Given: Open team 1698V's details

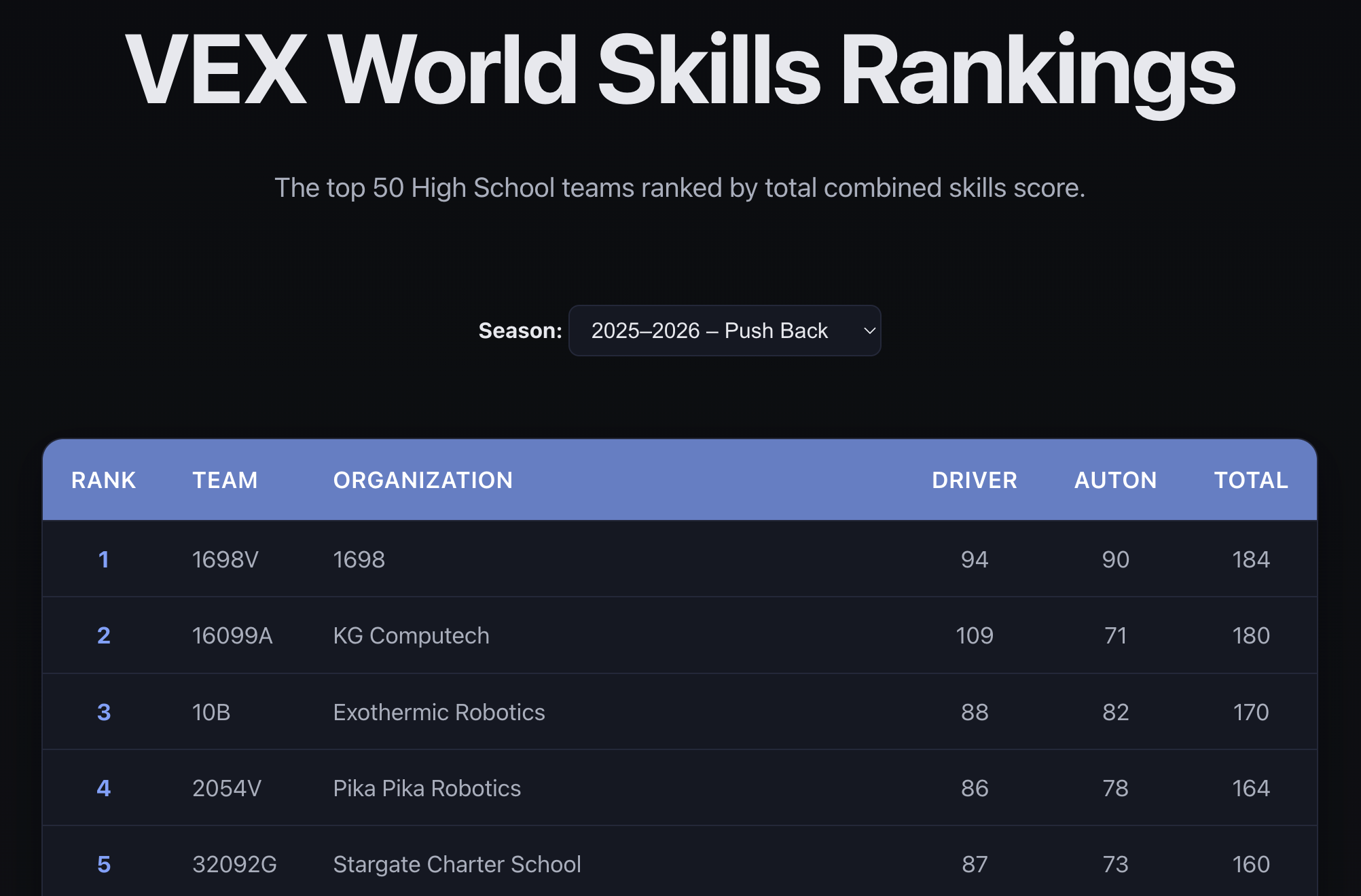Looking at the screenshot, I should (x=225, y=559).
